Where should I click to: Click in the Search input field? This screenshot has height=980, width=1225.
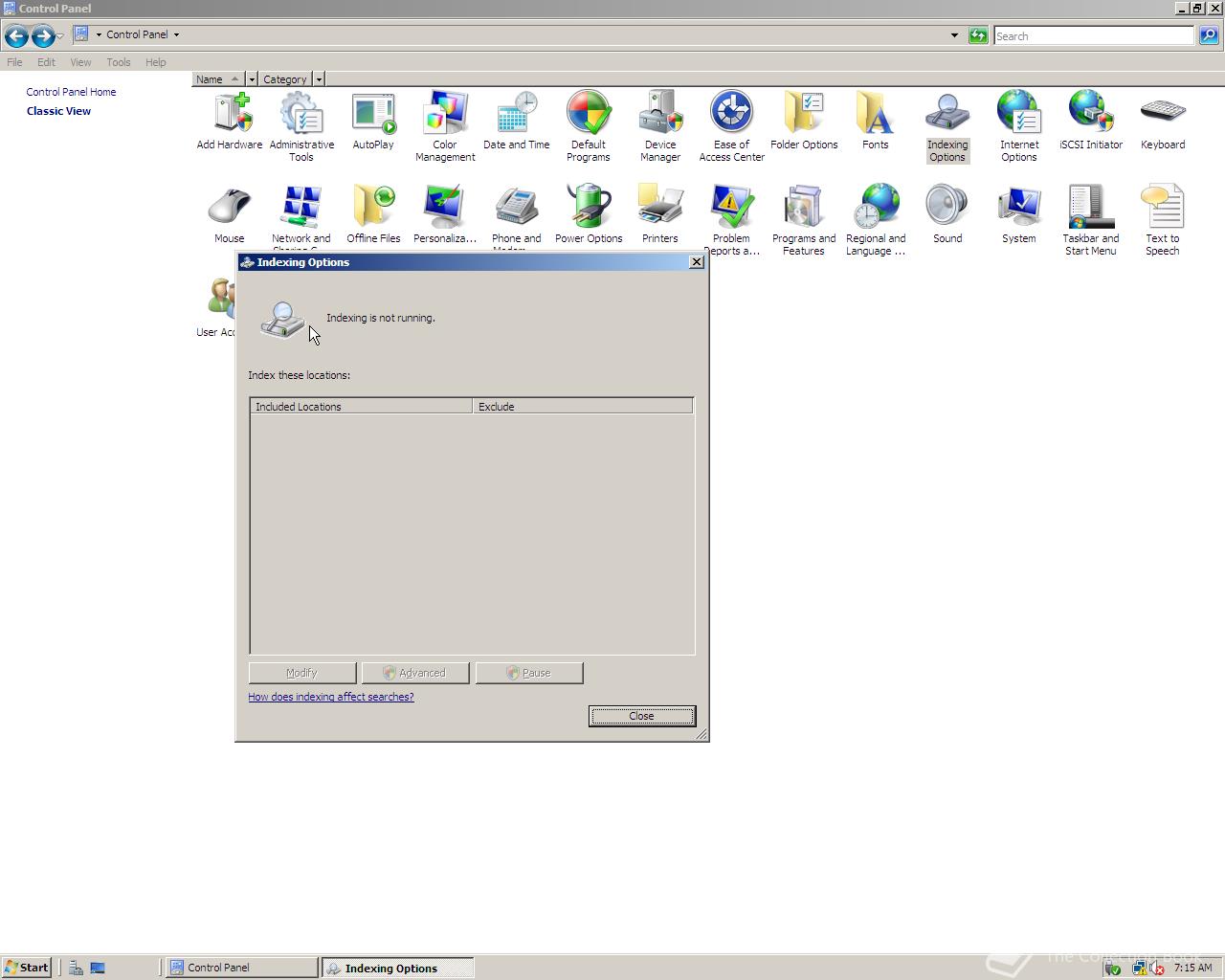point(1094,35)
